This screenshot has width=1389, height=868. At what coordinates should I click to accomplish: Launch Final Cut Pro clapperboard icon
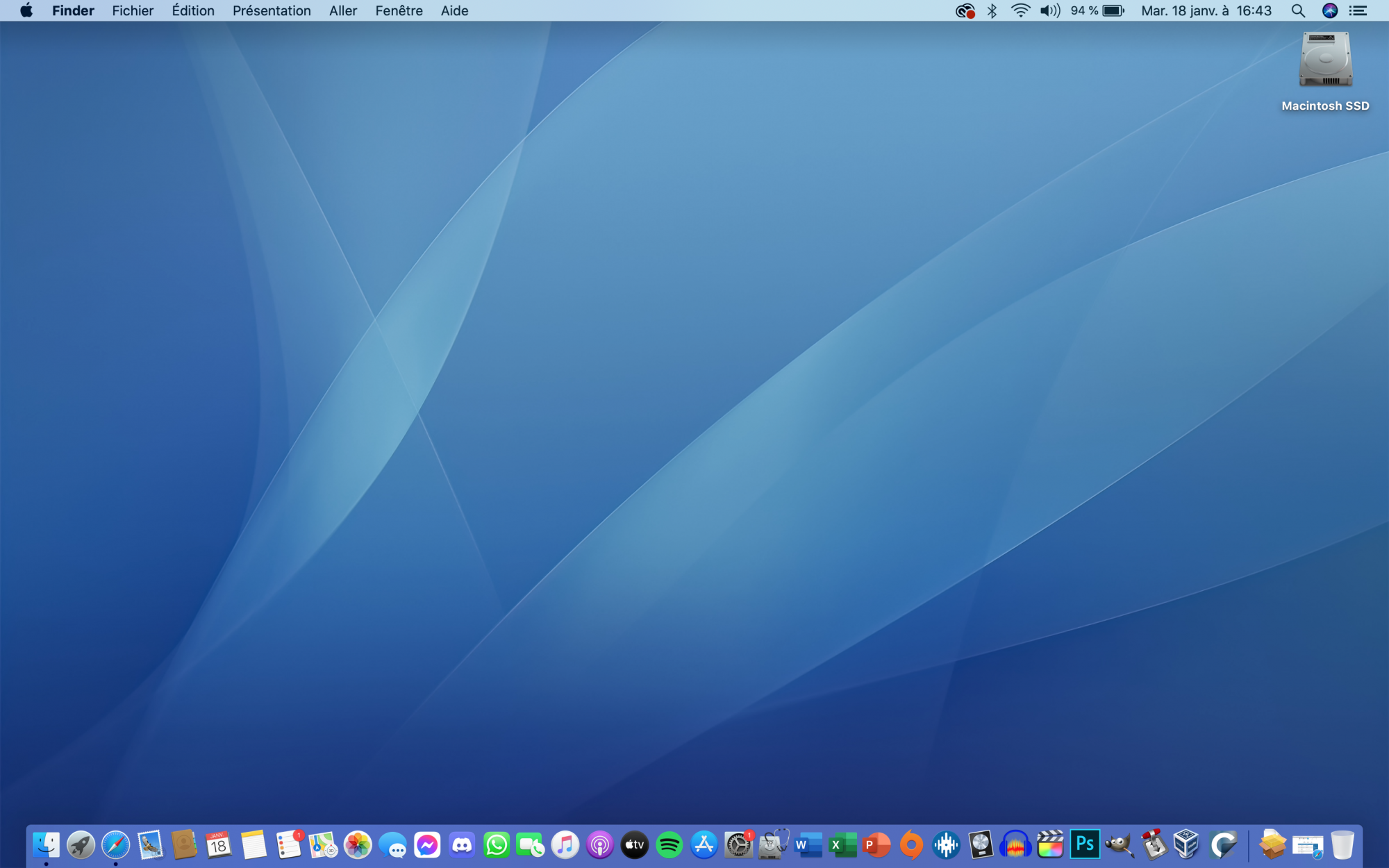[x=1049, y=845]
